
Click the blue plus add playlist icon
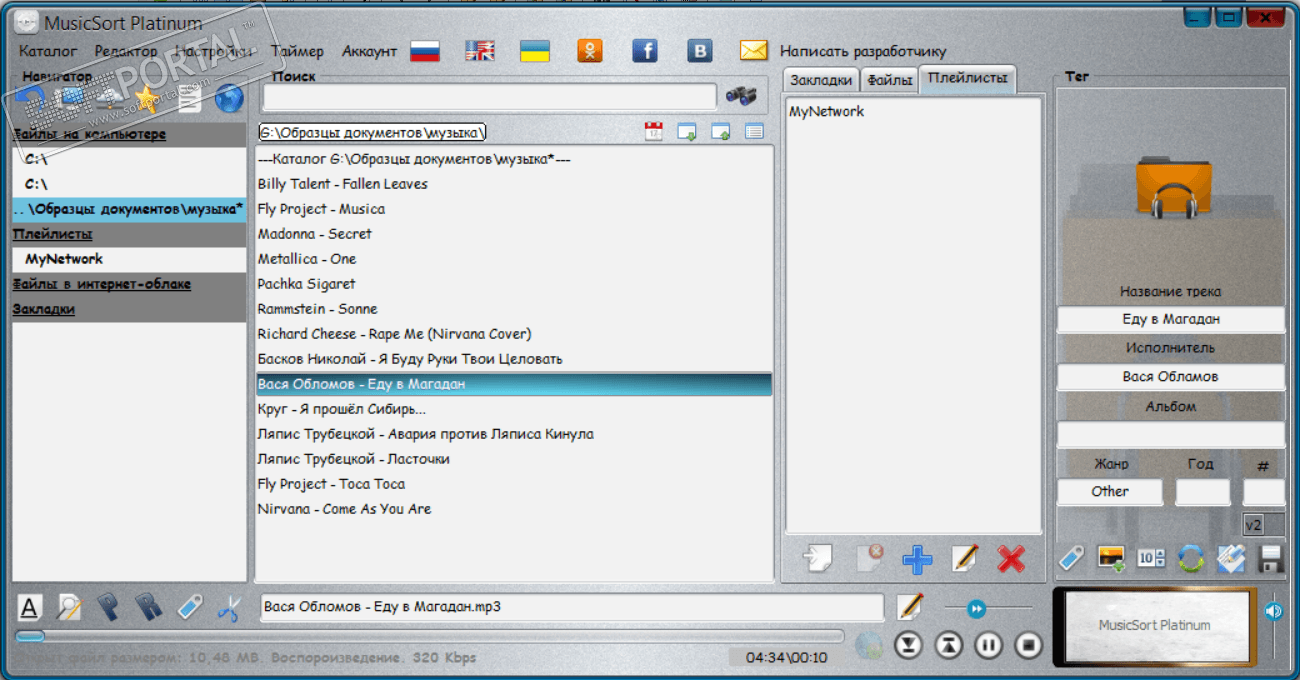pos(917,559)
